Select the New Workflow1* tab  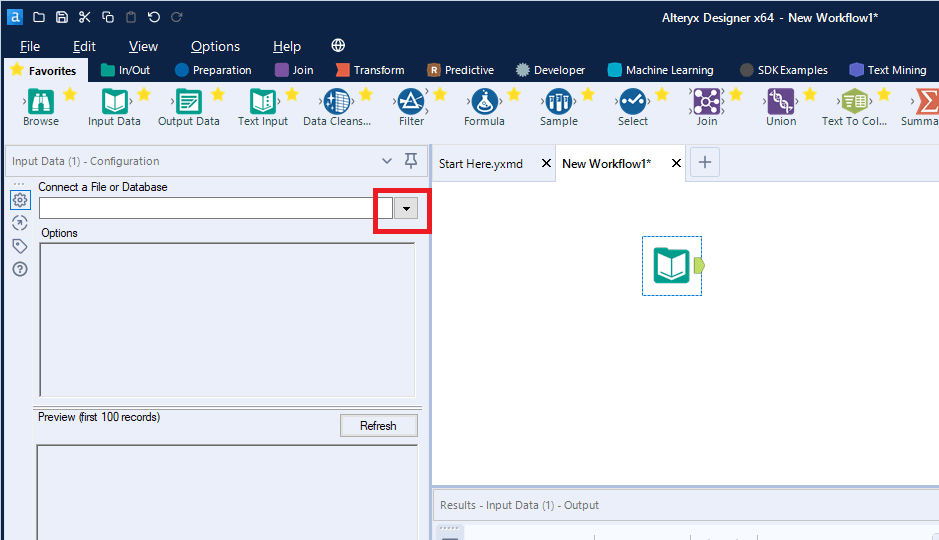point(606,163)
